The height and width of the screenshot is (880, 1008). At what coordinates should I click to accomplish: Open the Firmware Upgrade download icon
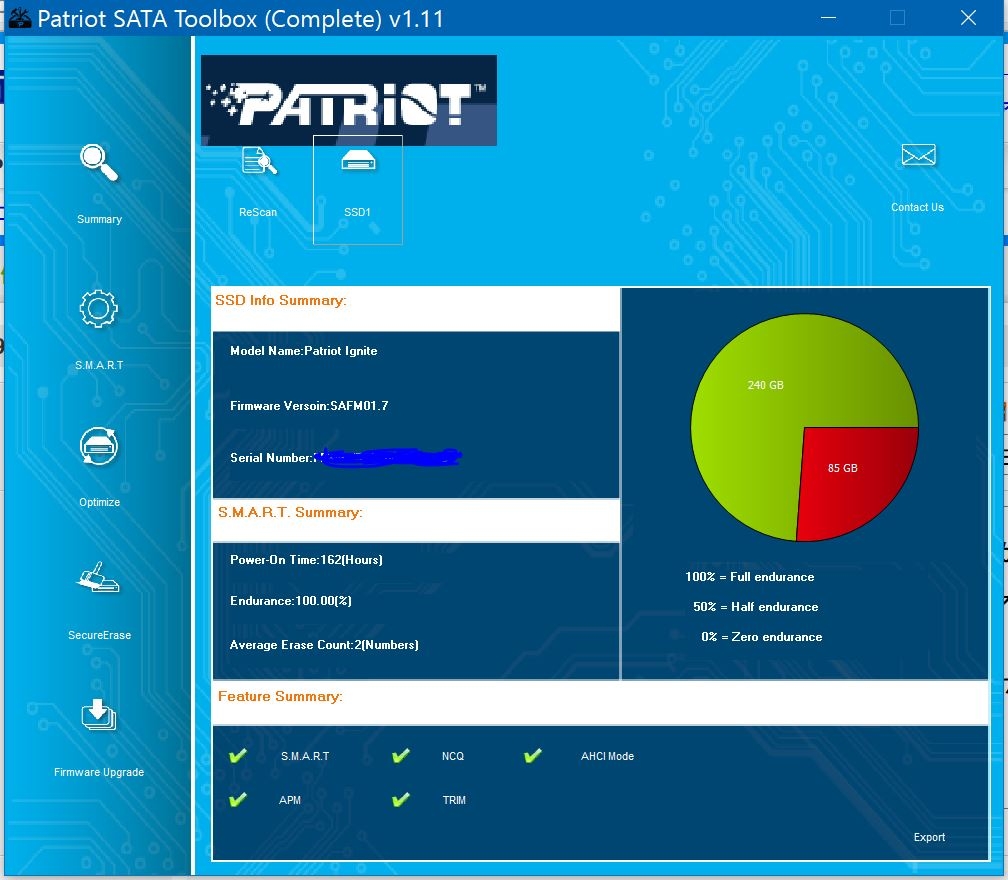98,714
